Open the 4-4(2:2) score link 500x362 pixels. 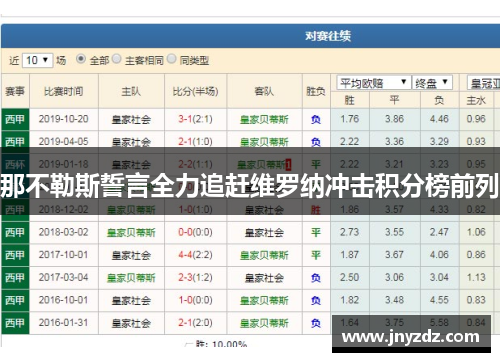click(195, 255)
